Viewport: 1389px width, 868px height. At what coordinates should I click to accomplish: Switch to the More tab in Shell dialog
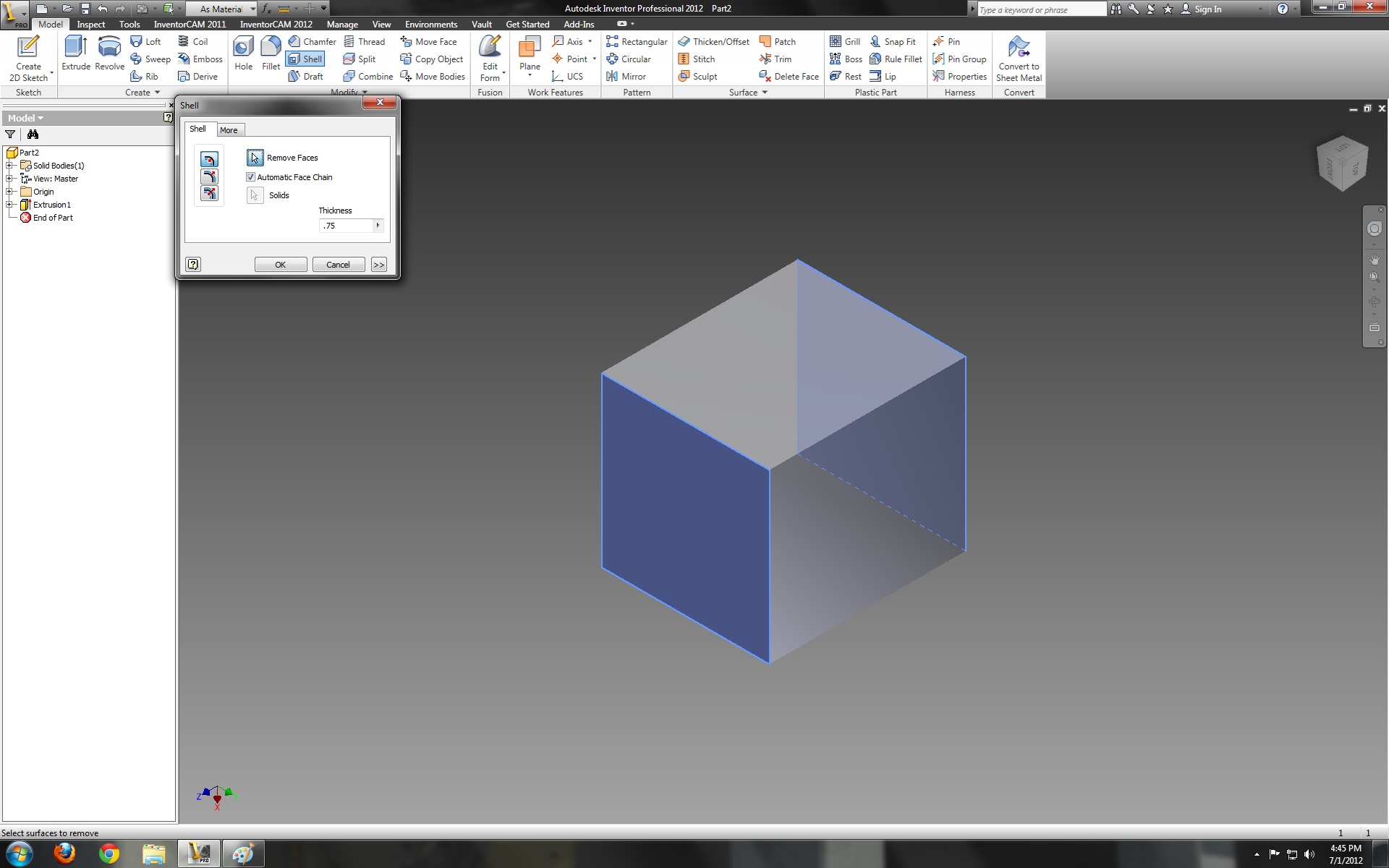click(228, 130)
